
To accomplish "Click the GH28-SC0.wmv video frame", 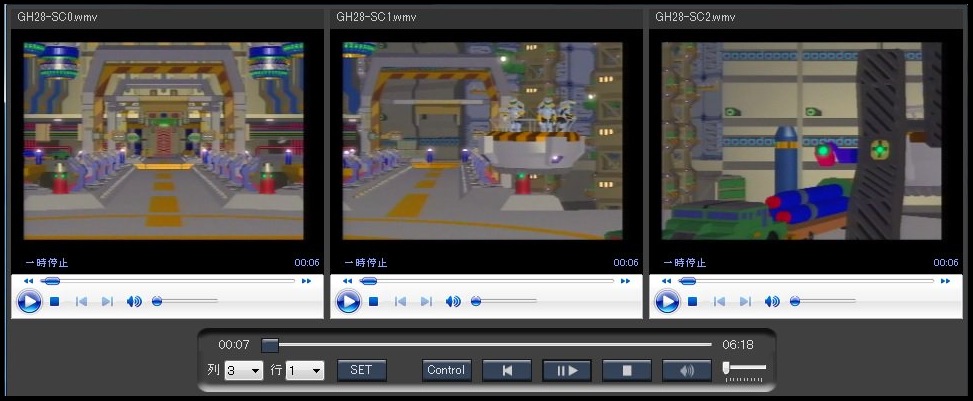I will click(x=164, y=141).
